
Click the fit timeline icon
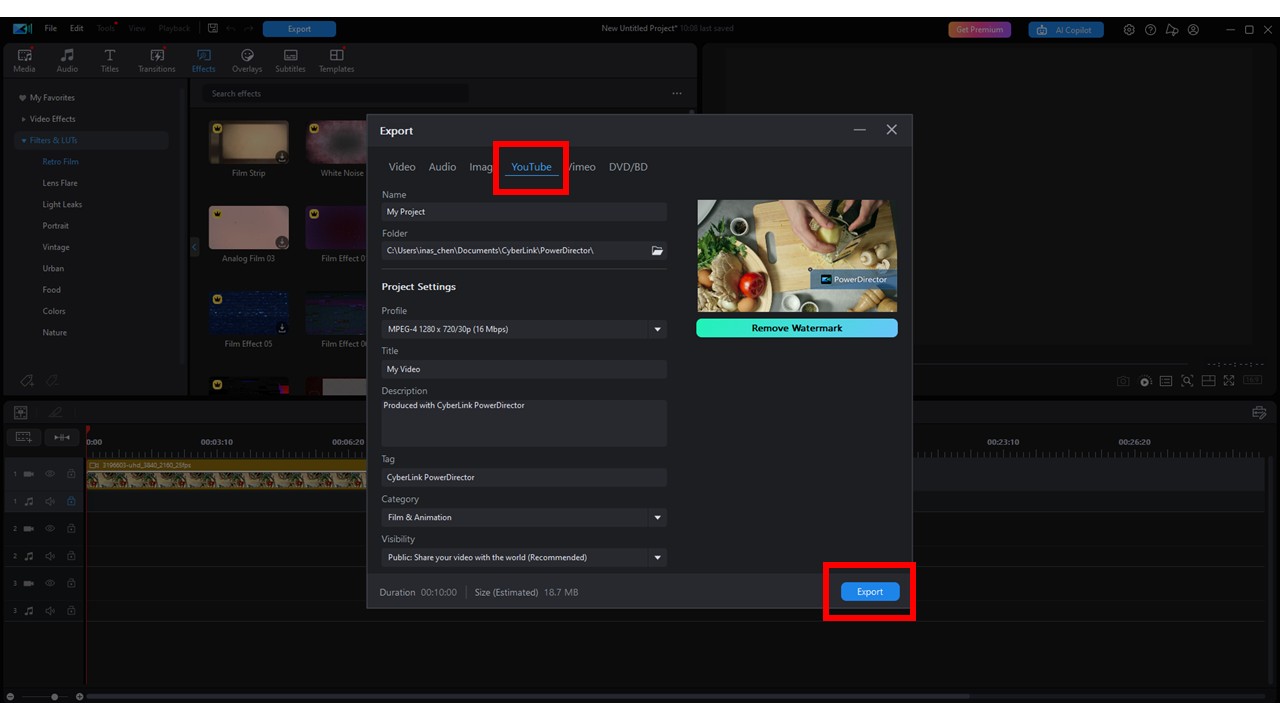pos(61,437)
